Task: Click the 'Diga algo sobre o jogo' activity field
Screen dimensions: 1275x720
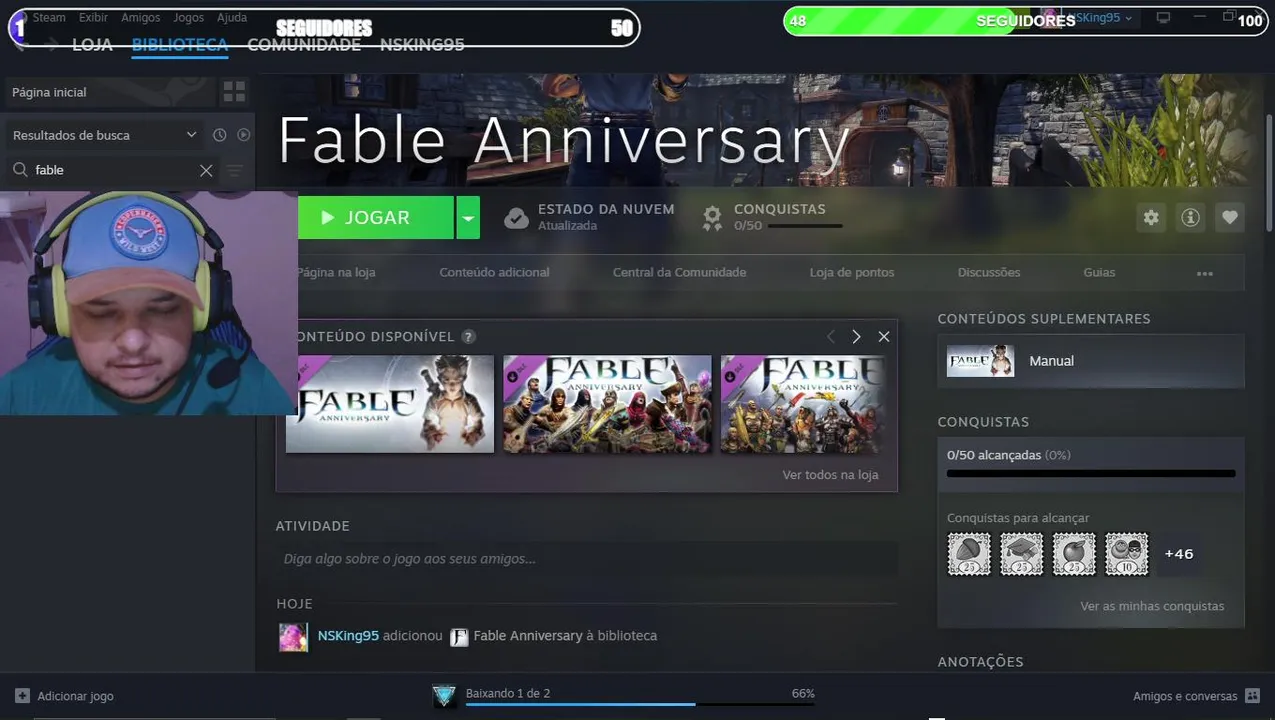Action: pyautogui.click(x=587, y=559)
